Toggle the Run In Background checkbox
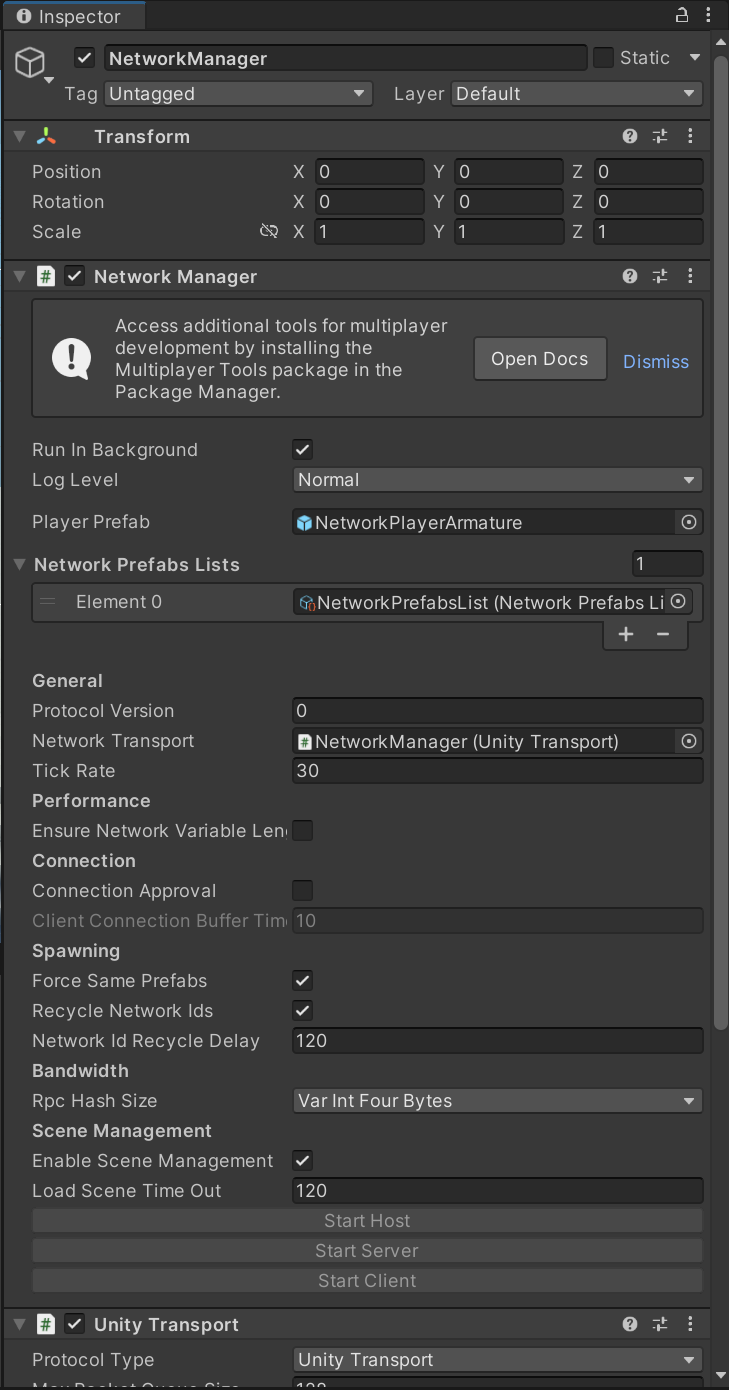Screen dimensions: 729x1390 pyautogui.click(x=302, y=450)
